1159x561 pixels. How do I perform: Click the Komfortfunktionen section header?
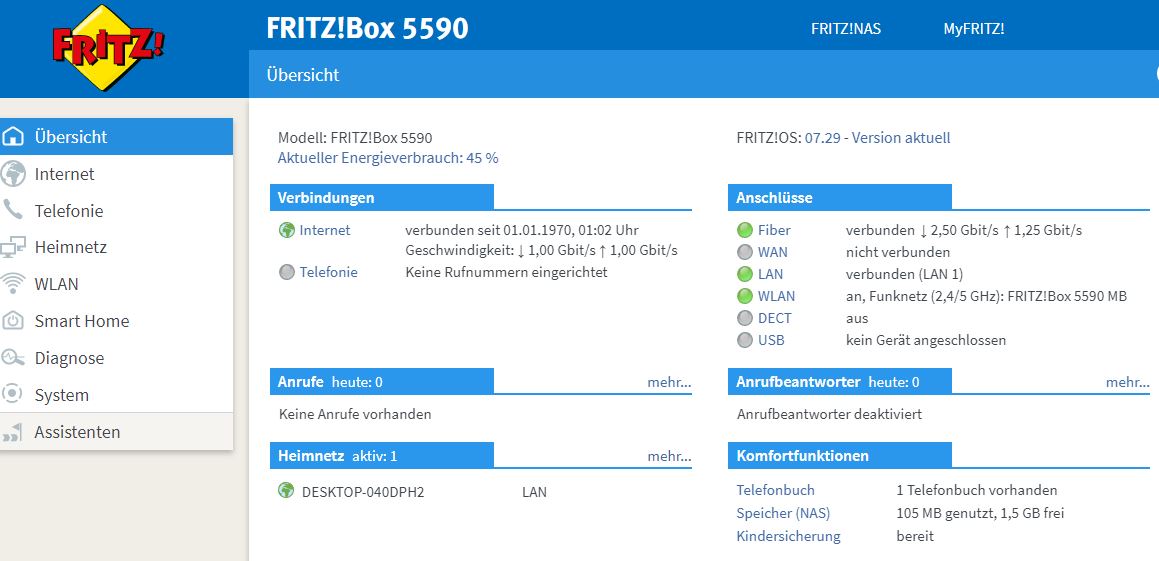(840, 455)
